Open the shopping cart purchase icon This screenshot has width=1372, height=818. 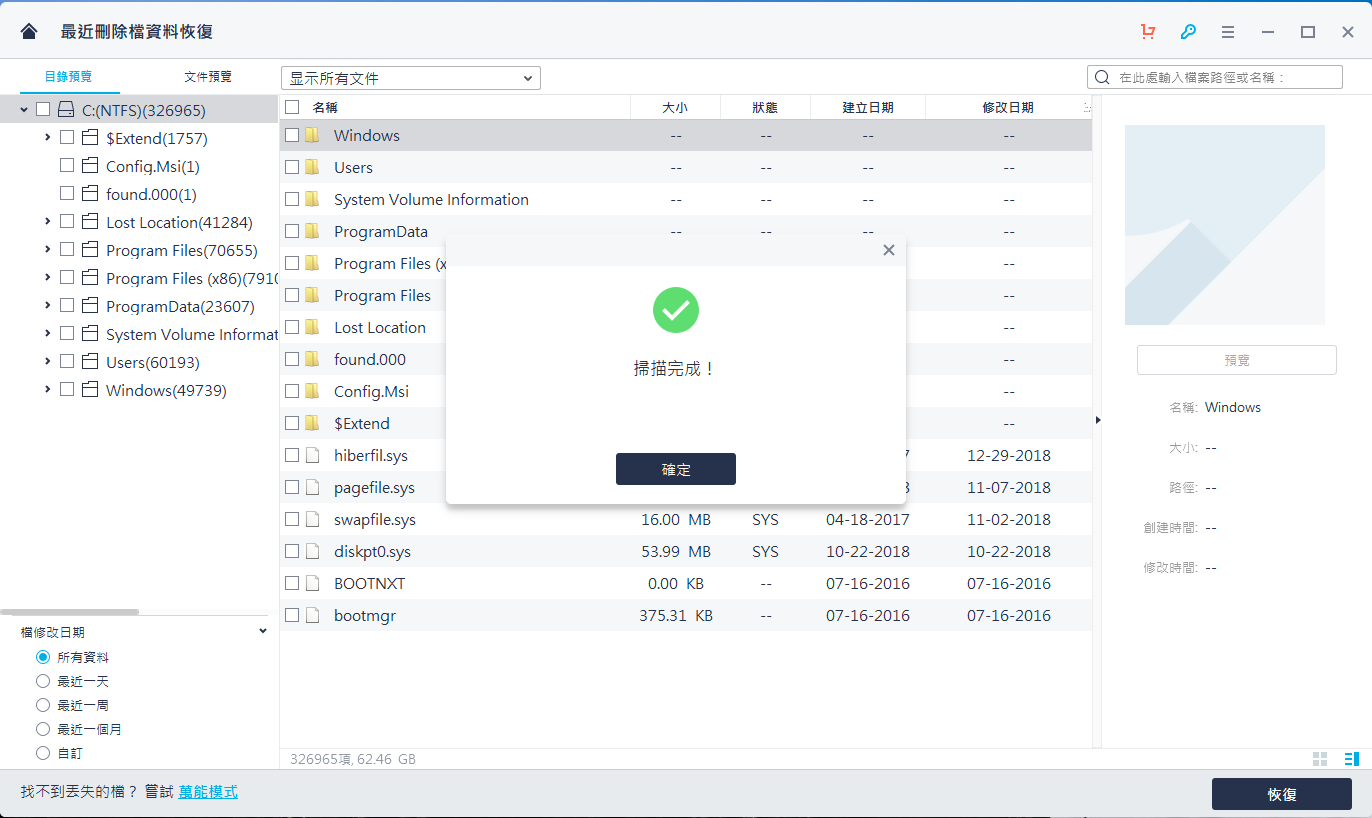point(1147,31)
